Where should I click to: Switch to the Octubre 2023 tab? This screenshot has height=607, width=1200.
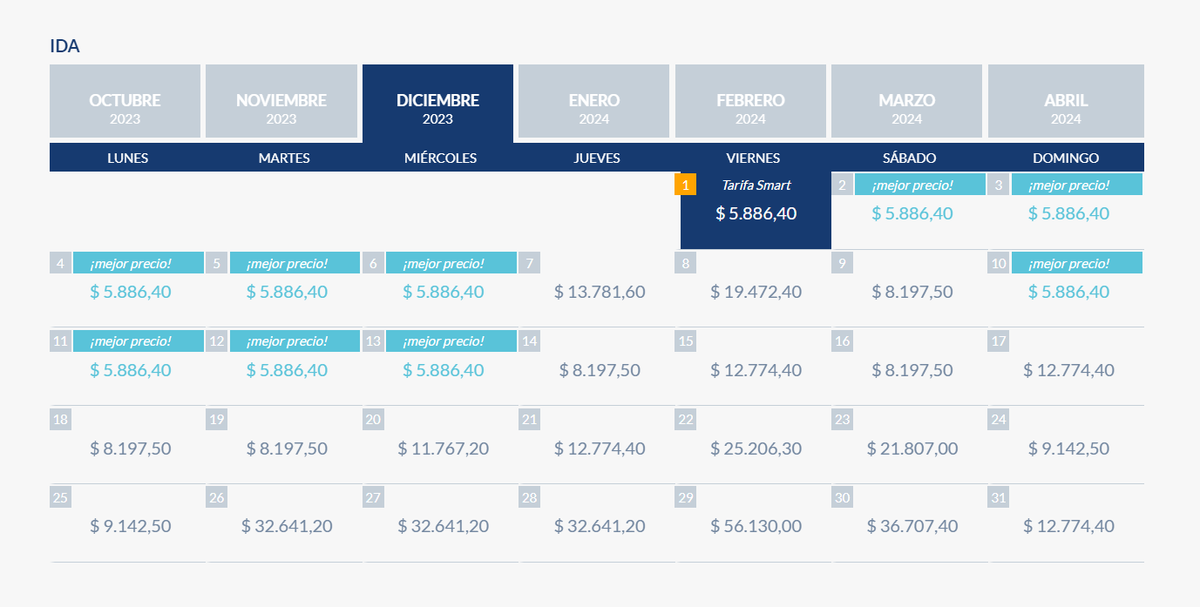pyautogui.click(x=125, y=102)
